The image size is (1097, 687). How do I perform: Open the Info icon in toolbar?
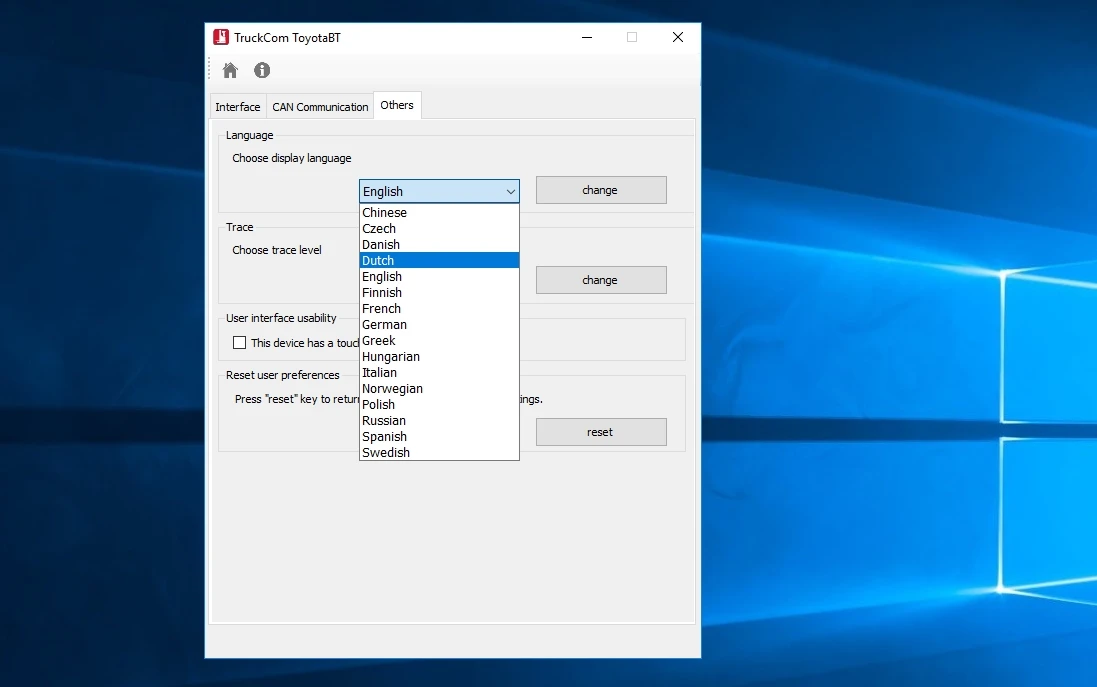262,70
